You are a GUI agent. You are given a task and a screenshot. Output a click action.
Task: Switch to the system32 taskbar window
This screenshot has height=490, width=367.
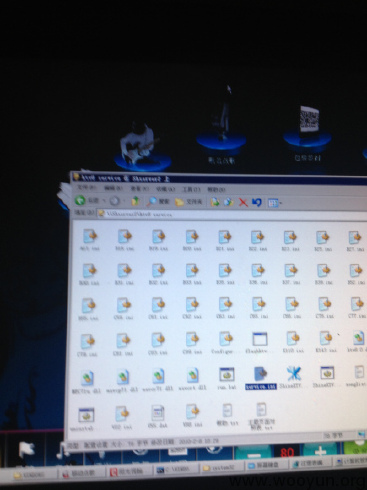(222, 468)
